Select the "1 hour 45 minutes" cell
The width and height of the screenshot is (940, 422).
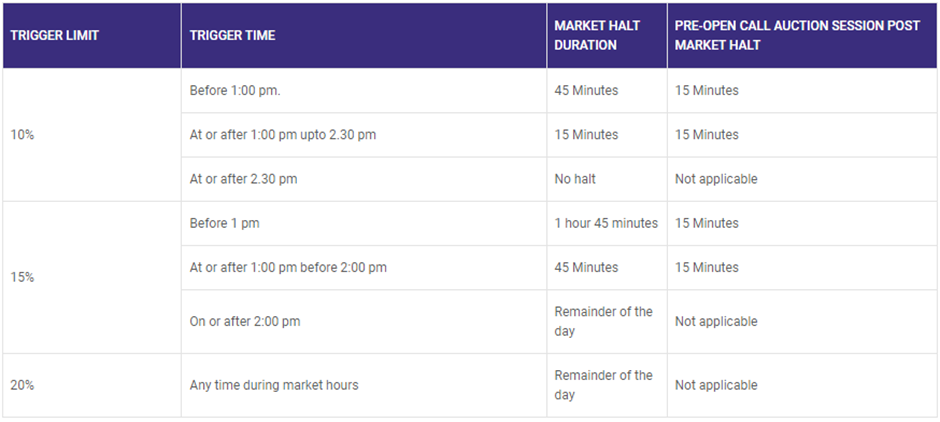coord(606,224)
